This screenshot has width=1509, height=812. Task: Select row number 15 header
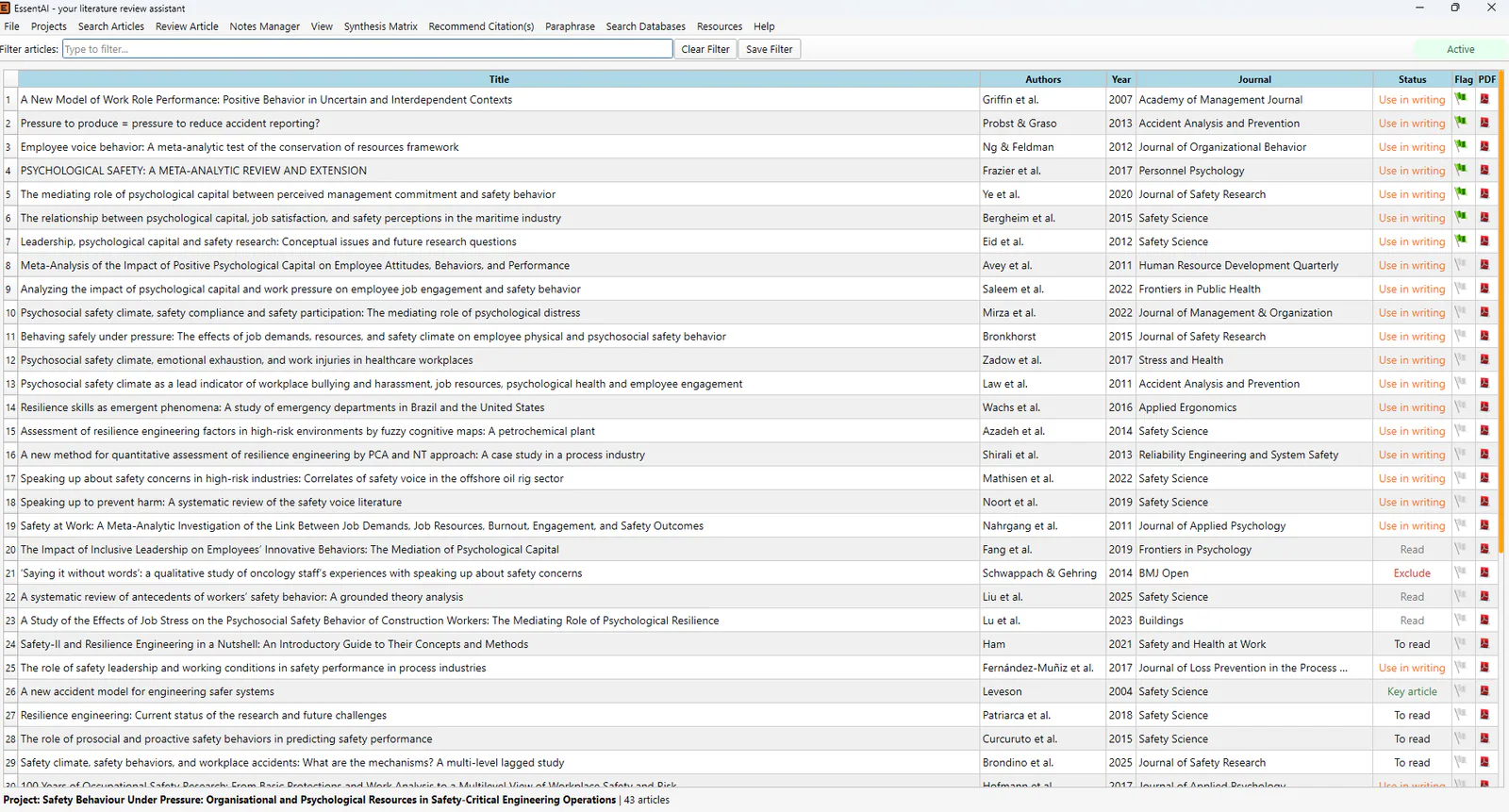[10, 431]
